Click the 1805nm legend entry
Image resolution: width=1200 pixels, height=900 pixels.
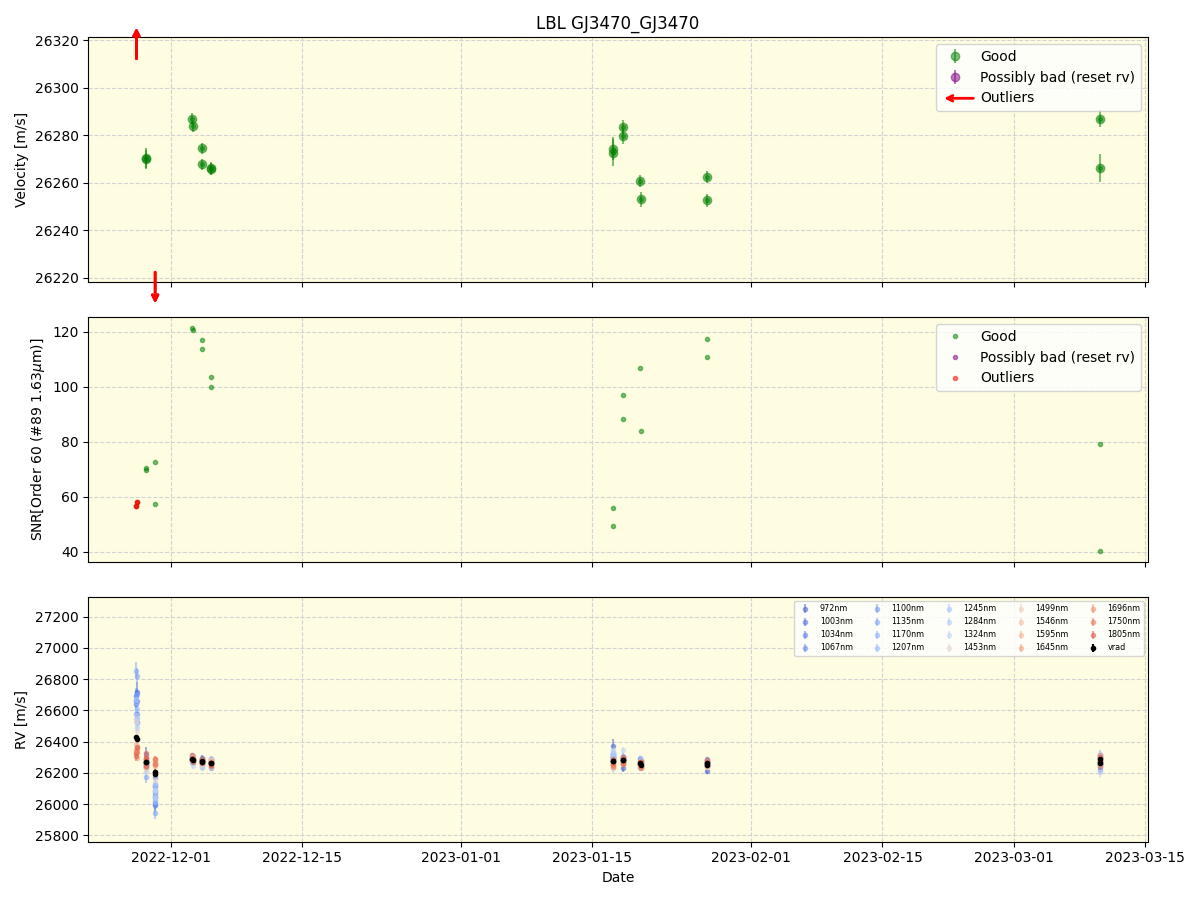tap(1124, 634)
